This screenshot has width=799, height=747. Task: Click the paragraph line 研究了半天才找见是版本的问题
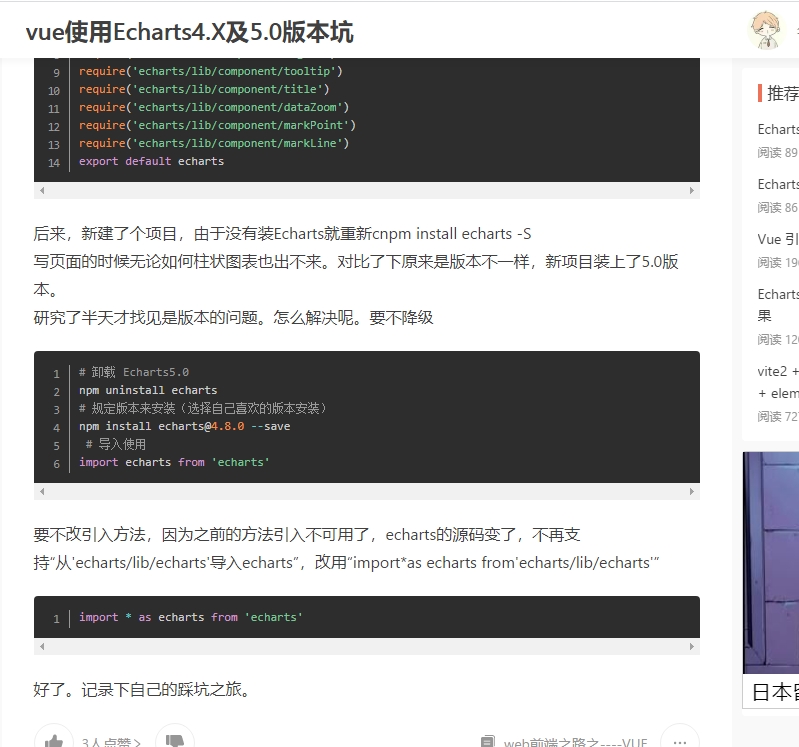pos(233,318)
